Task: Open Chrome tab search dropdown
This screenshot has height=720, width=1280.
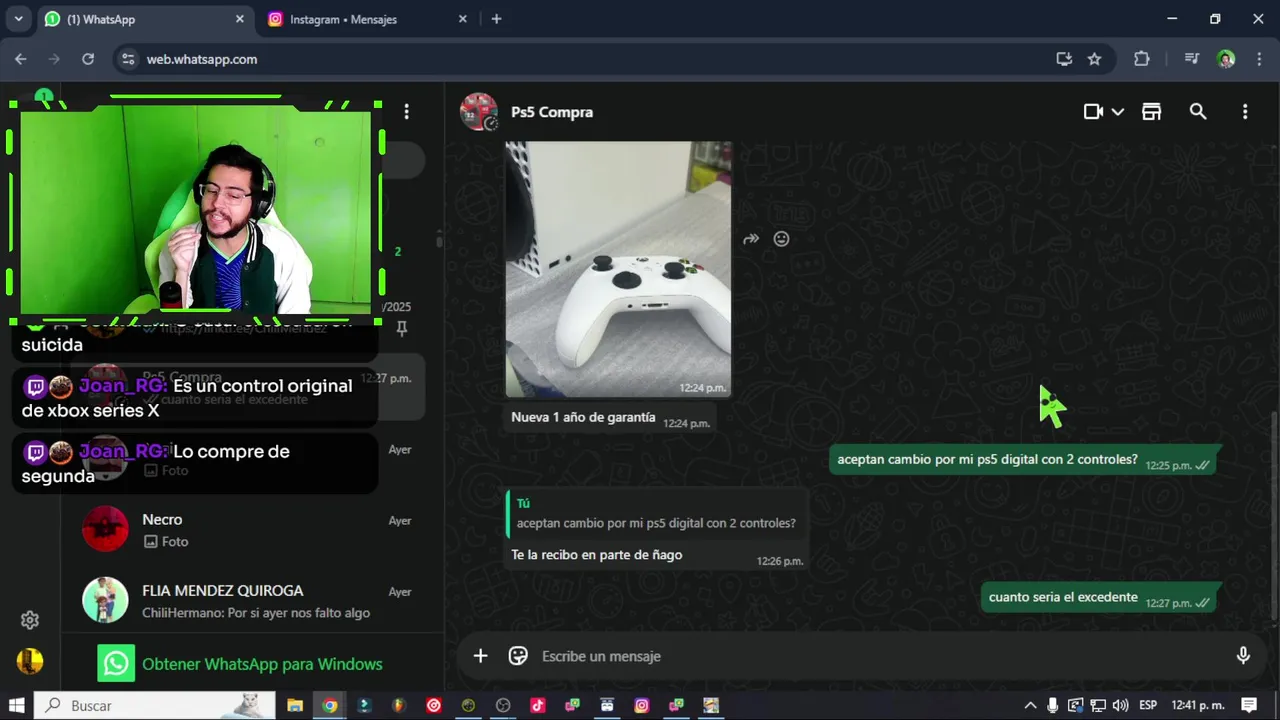Action: (18, 19)
